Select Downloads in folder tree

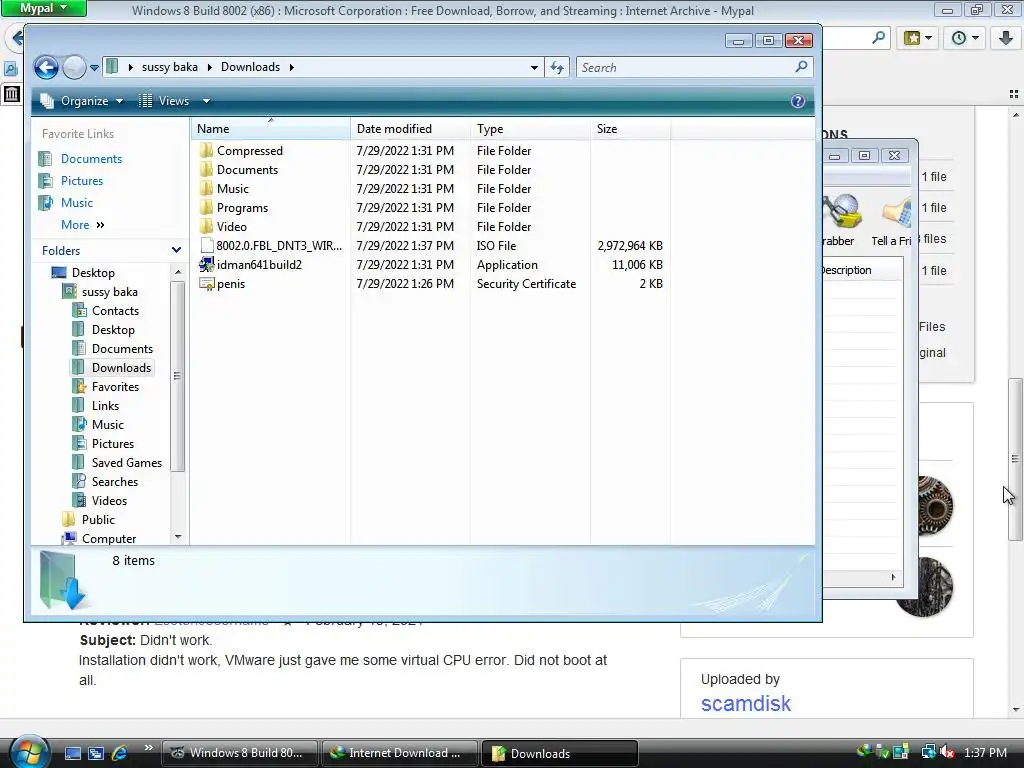click(x=121, y=368)
